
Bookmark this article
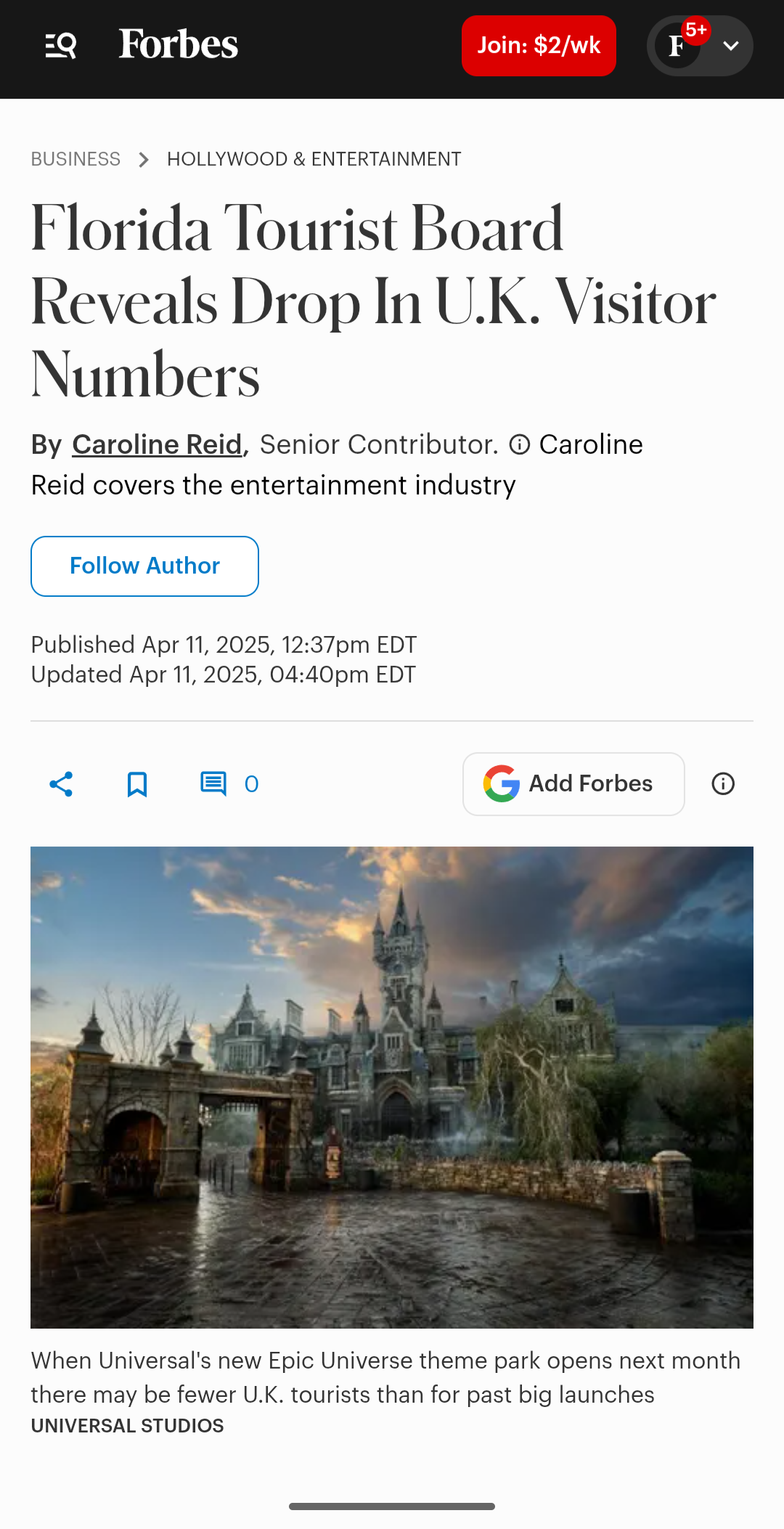point(137,784)
